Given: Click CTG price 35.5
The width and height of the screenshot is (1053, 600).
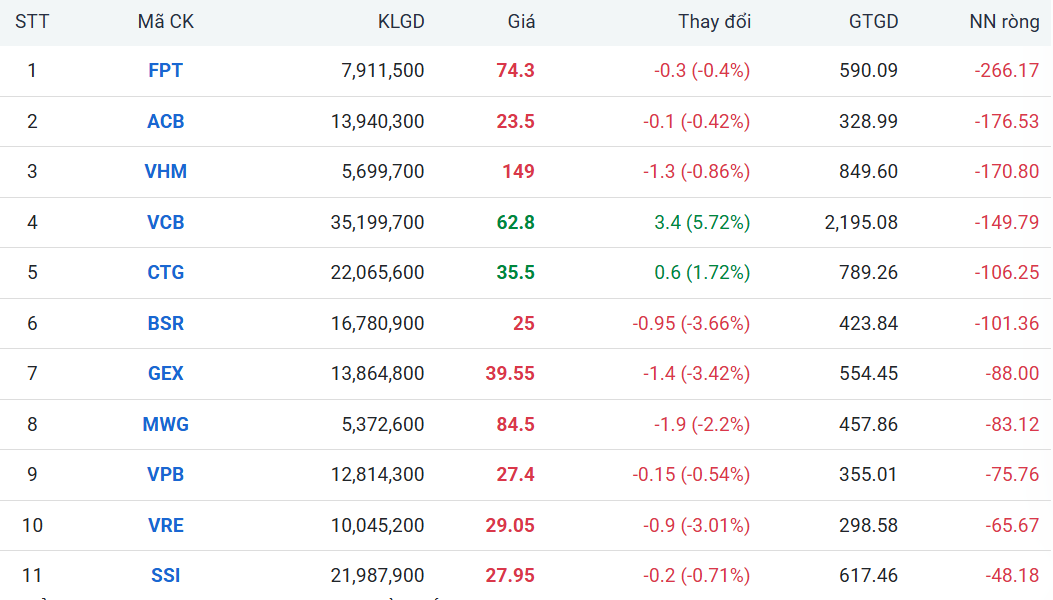Looking at the screenshot, I should 515,273.
